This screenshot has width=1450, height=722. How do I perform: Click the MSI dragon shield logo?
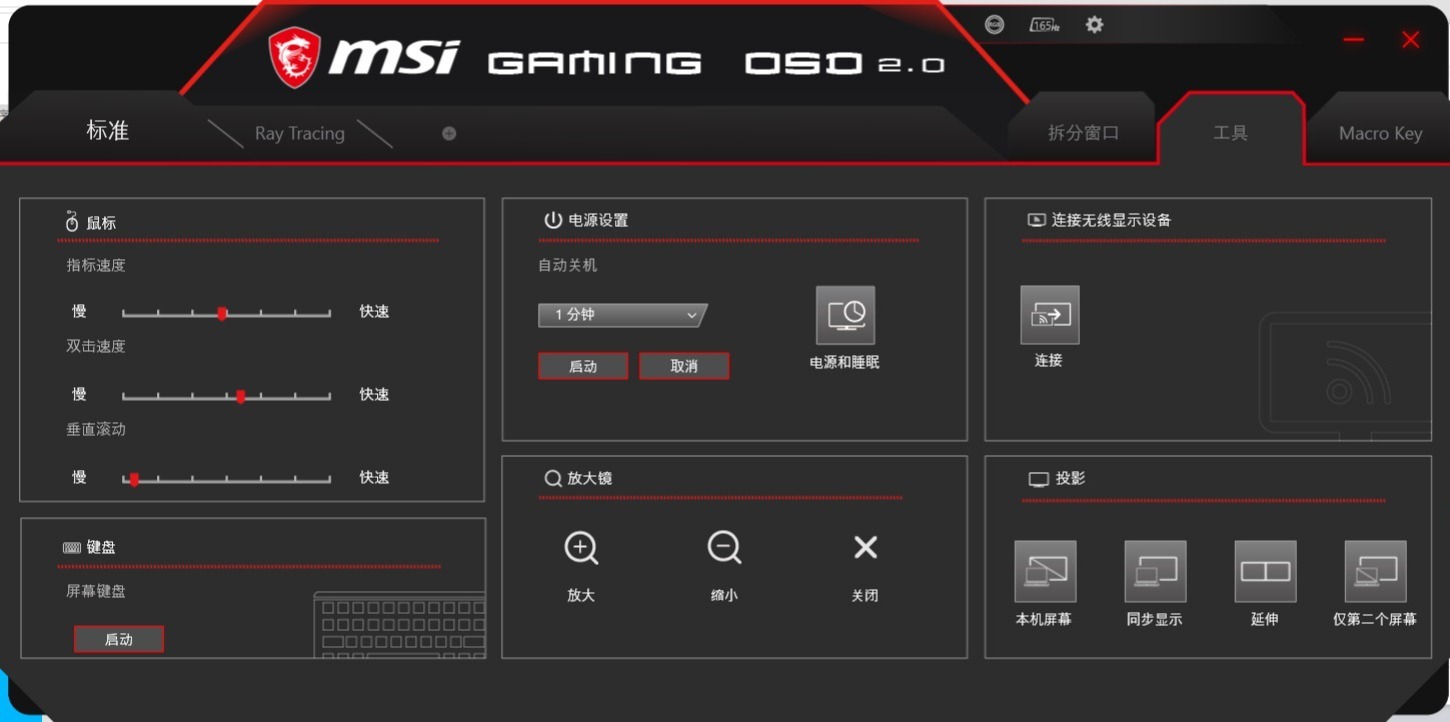(x=294, y=57)
